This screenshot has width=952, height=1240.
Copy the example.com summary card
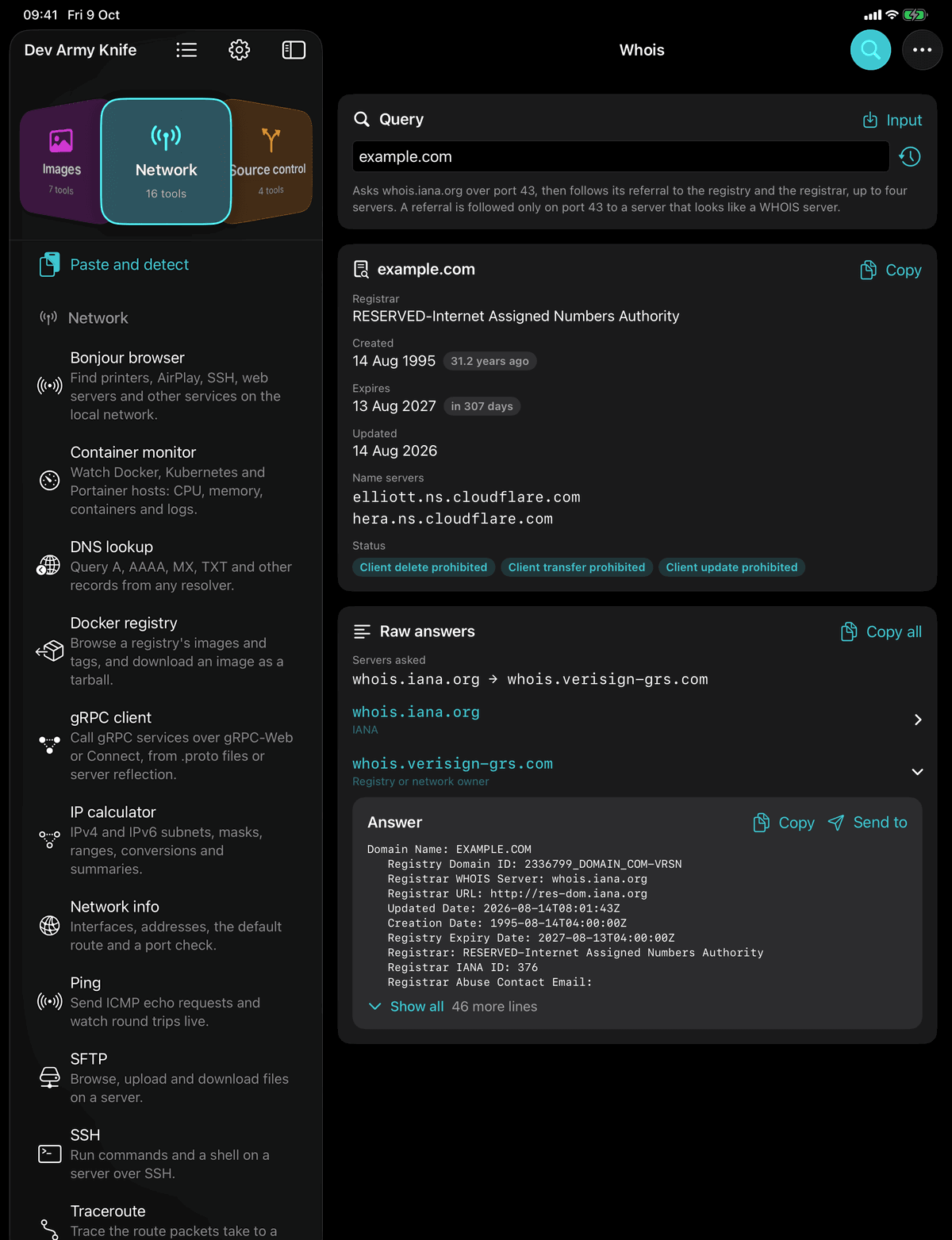coord(890,270)
